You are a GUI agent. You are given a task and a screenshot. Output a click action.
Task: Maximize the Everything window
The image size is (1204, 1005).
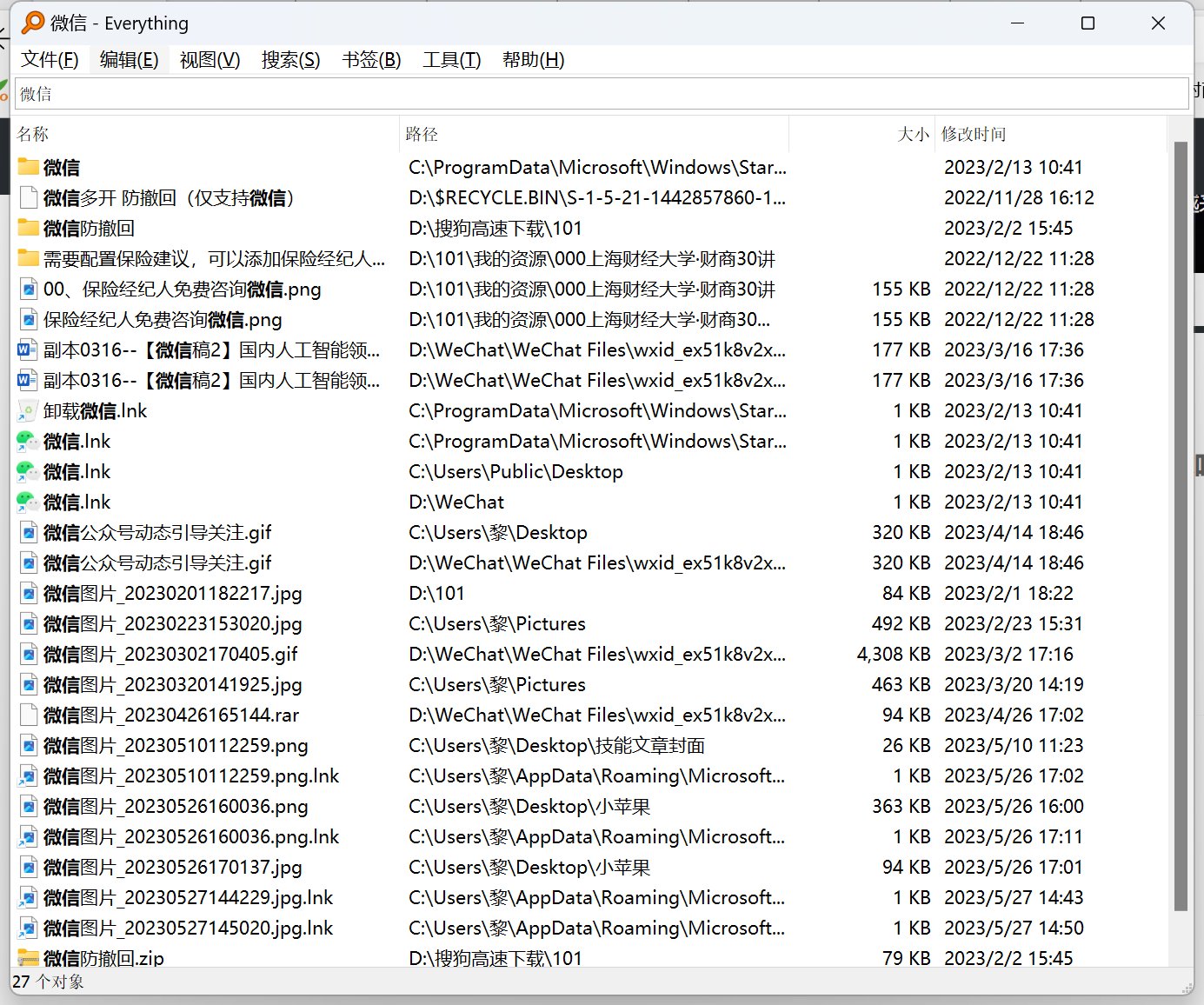[x=1088, y=23]
